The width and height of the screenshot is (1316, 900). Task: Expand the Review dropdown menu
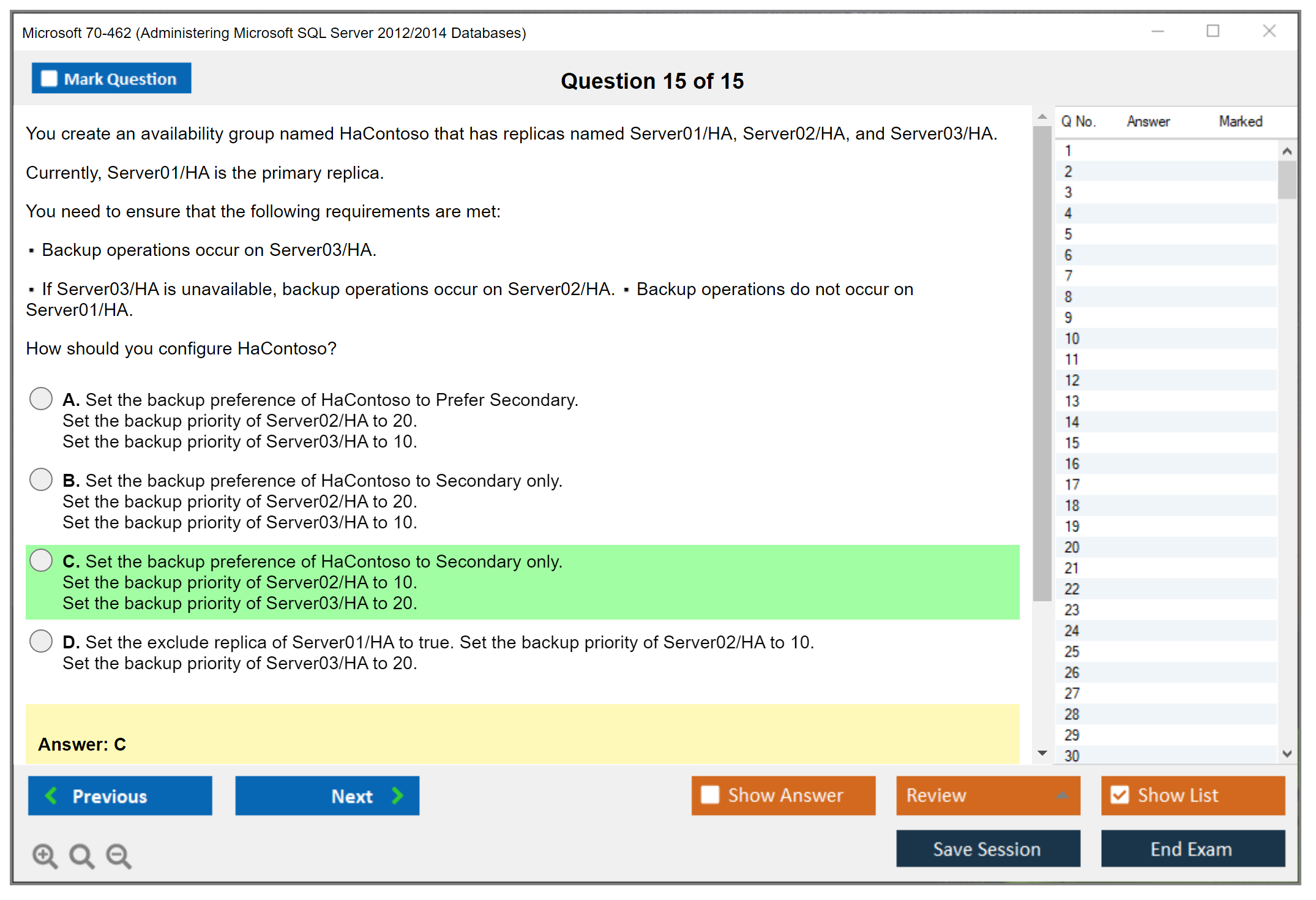pyautogui.click(x=1062, y=795)
